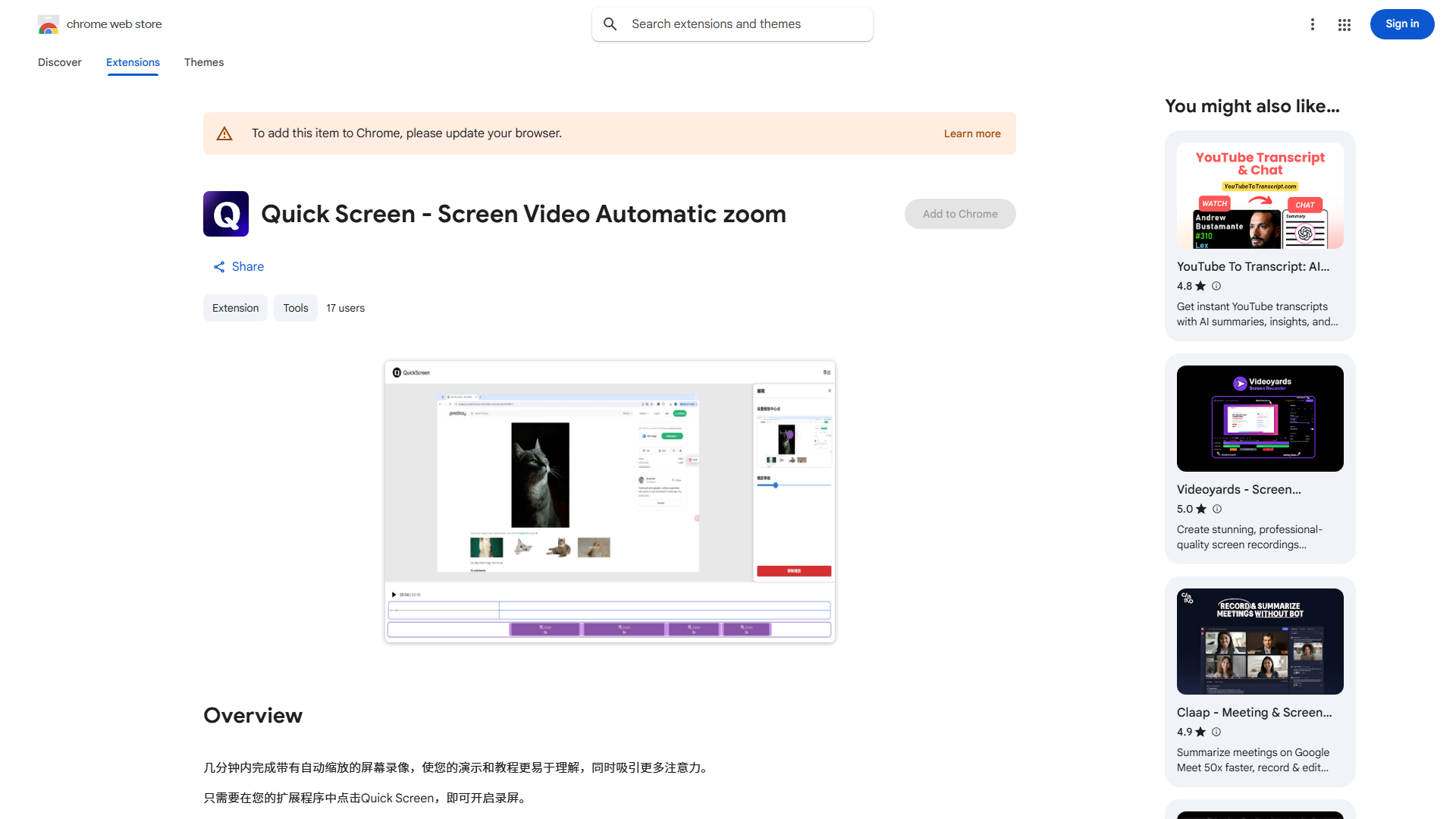Click the info icon beside the 4.8 rating
Viewport: 1456px width, 819px height.
point(1216,286)
